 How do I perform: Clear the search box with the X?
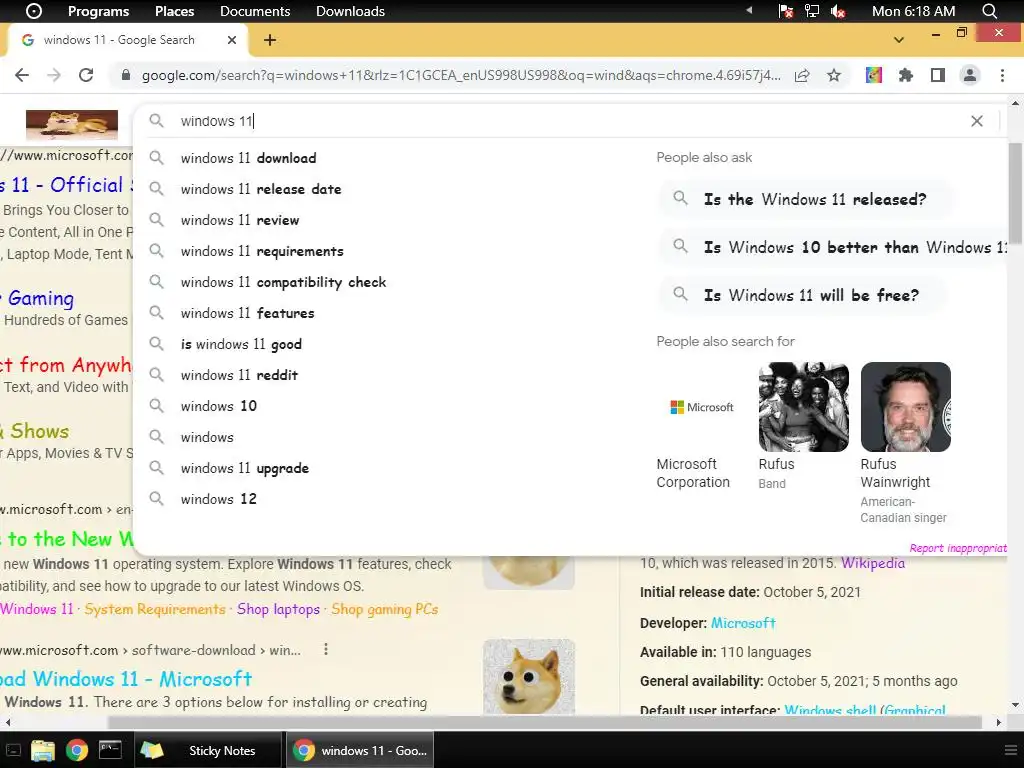pos(977,121)
